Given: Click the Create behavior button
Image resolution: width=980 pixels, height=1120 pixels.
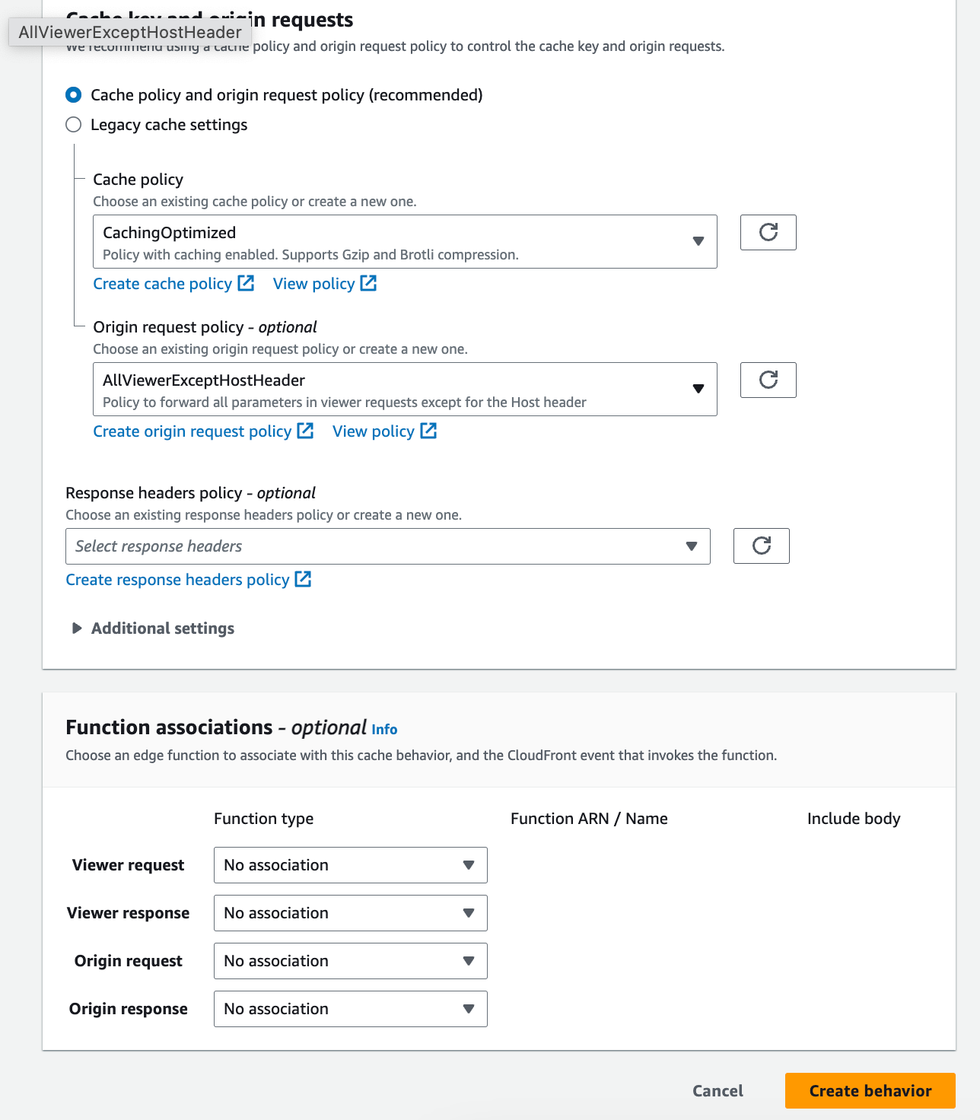Looking at the screenshot, I should 869,1091.
